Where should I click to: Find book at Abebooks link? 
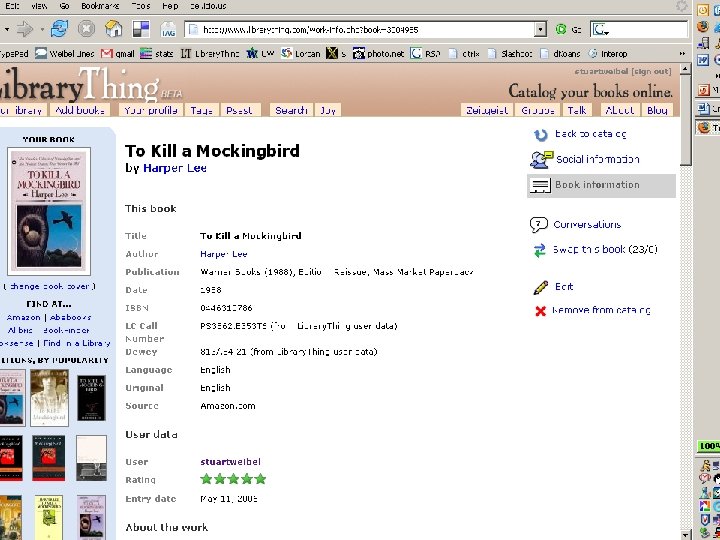click(71, 317)
